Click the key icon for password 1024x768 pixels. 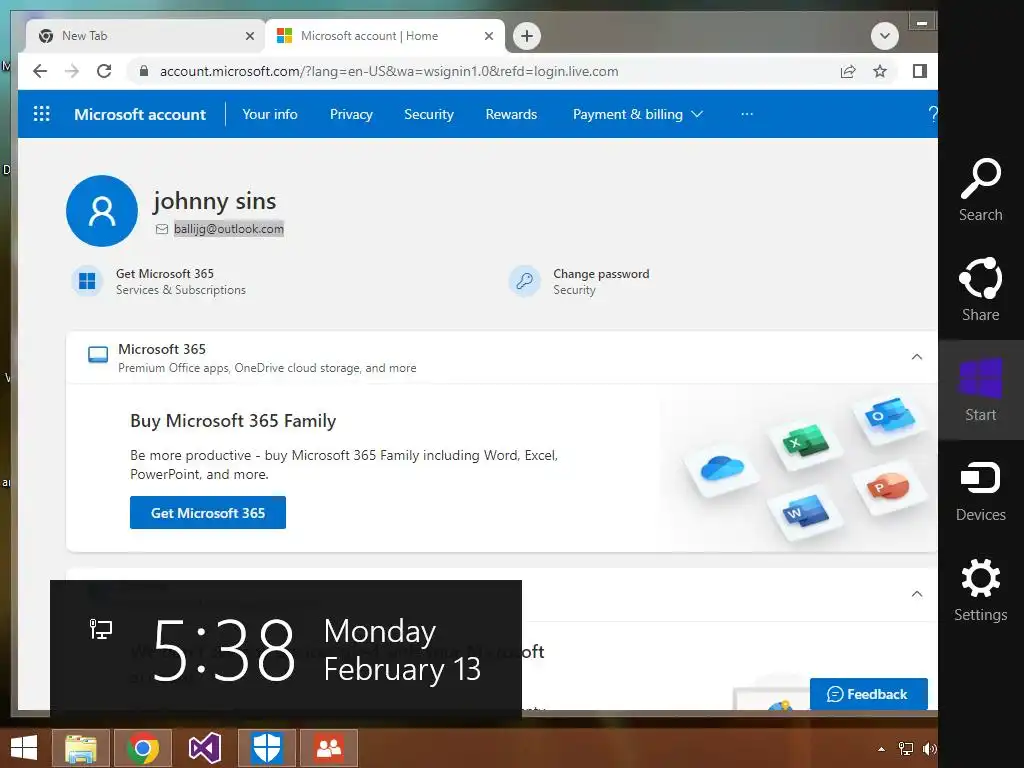coord(524,281)
